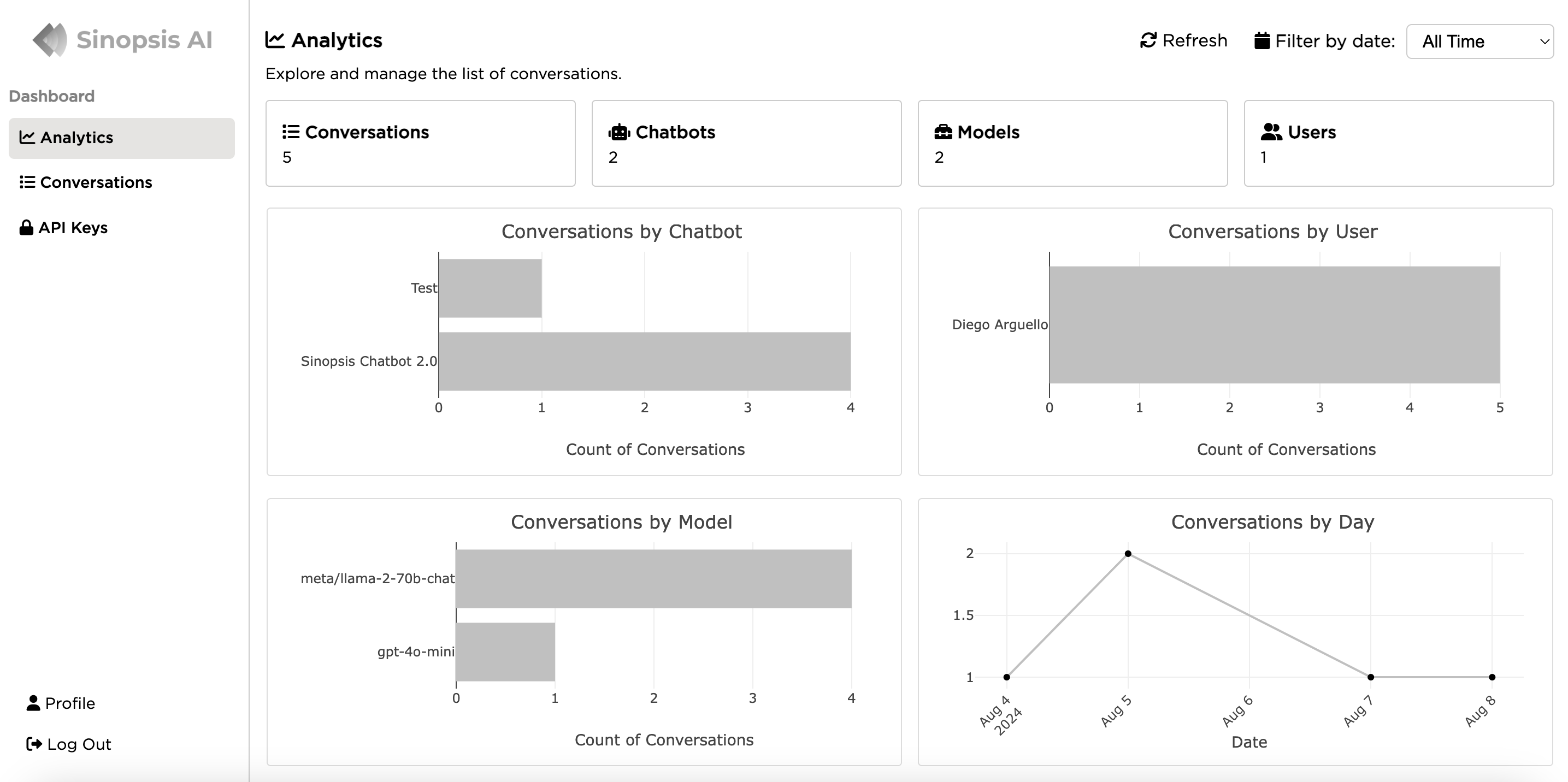Click the Analytics heading chart icon

pos(275,40)
